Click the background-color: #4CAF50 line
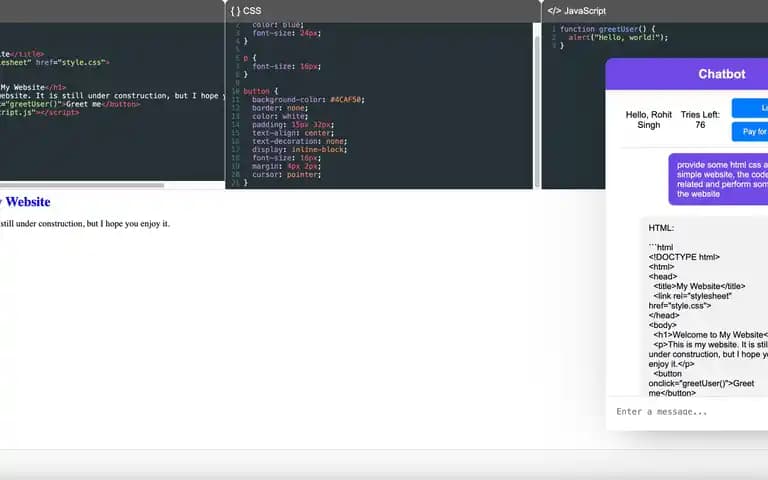The image size is (768, 480). [x=308, y=99]
